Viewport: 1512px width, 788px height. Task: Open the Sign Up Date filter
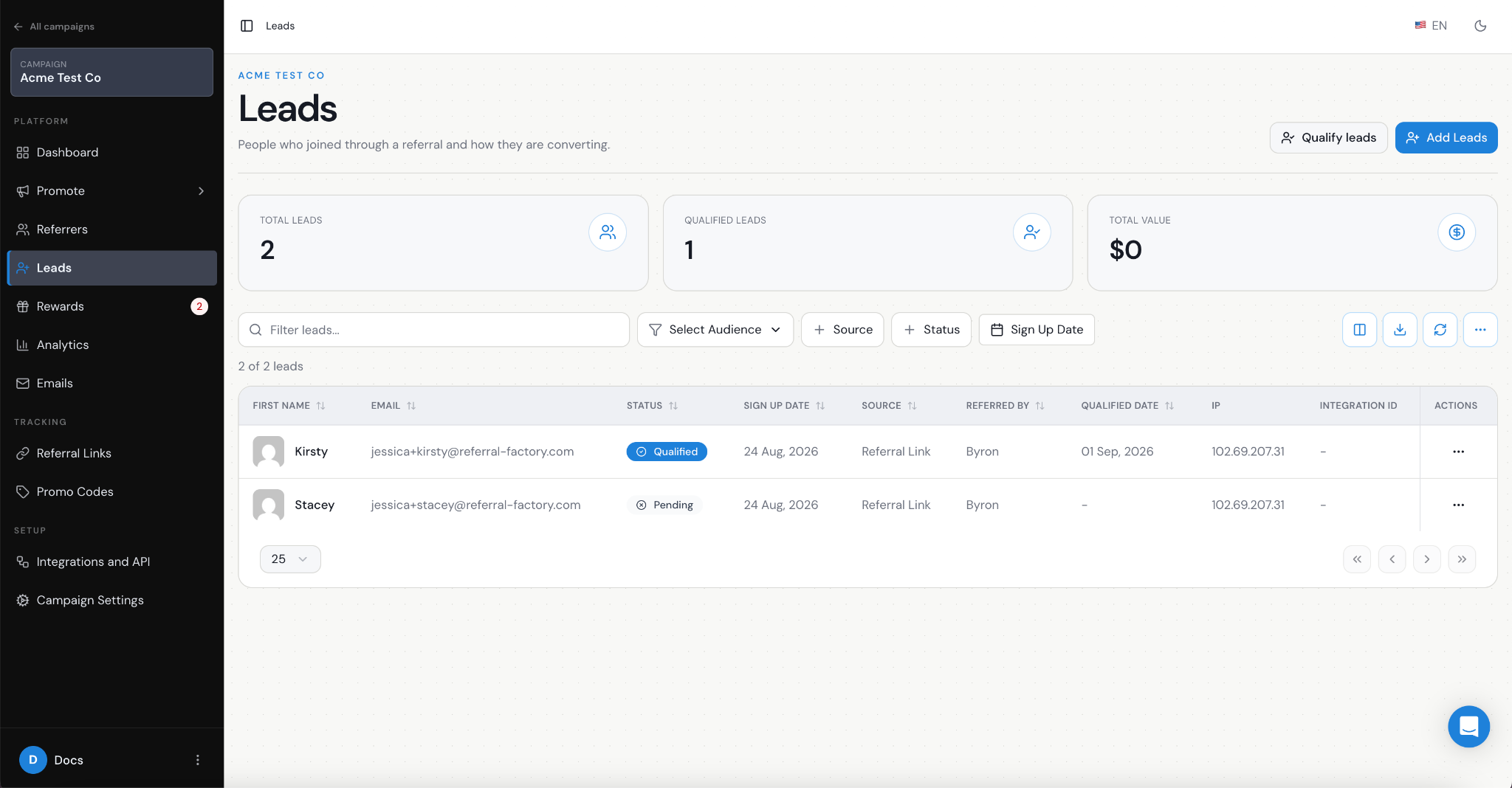coord(1037,330)
